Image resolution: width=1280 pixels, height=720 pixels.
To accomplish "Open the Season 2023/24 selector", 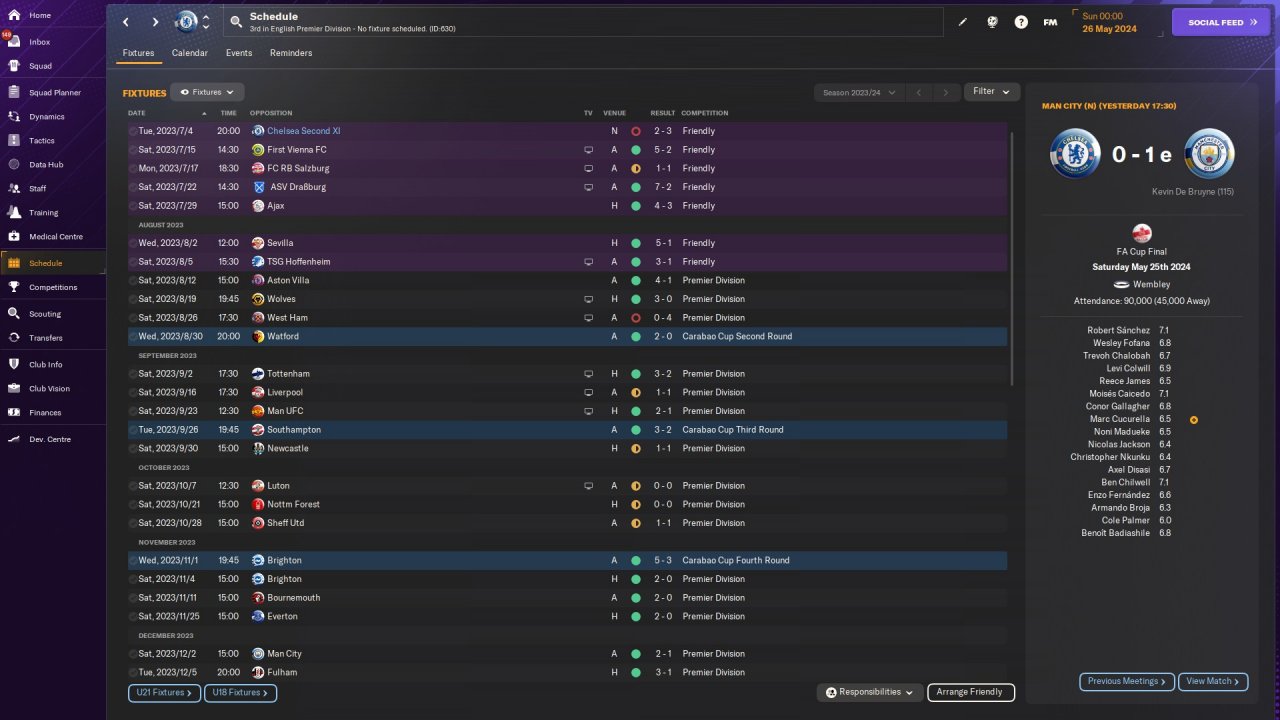I will [x=858, y=93].
